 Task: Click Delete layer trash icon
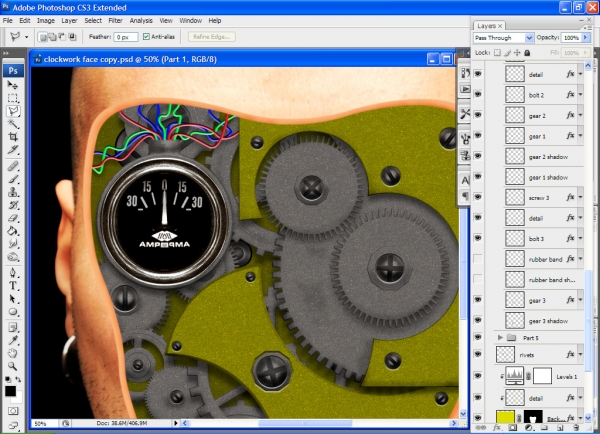click(x=576, y=428)
